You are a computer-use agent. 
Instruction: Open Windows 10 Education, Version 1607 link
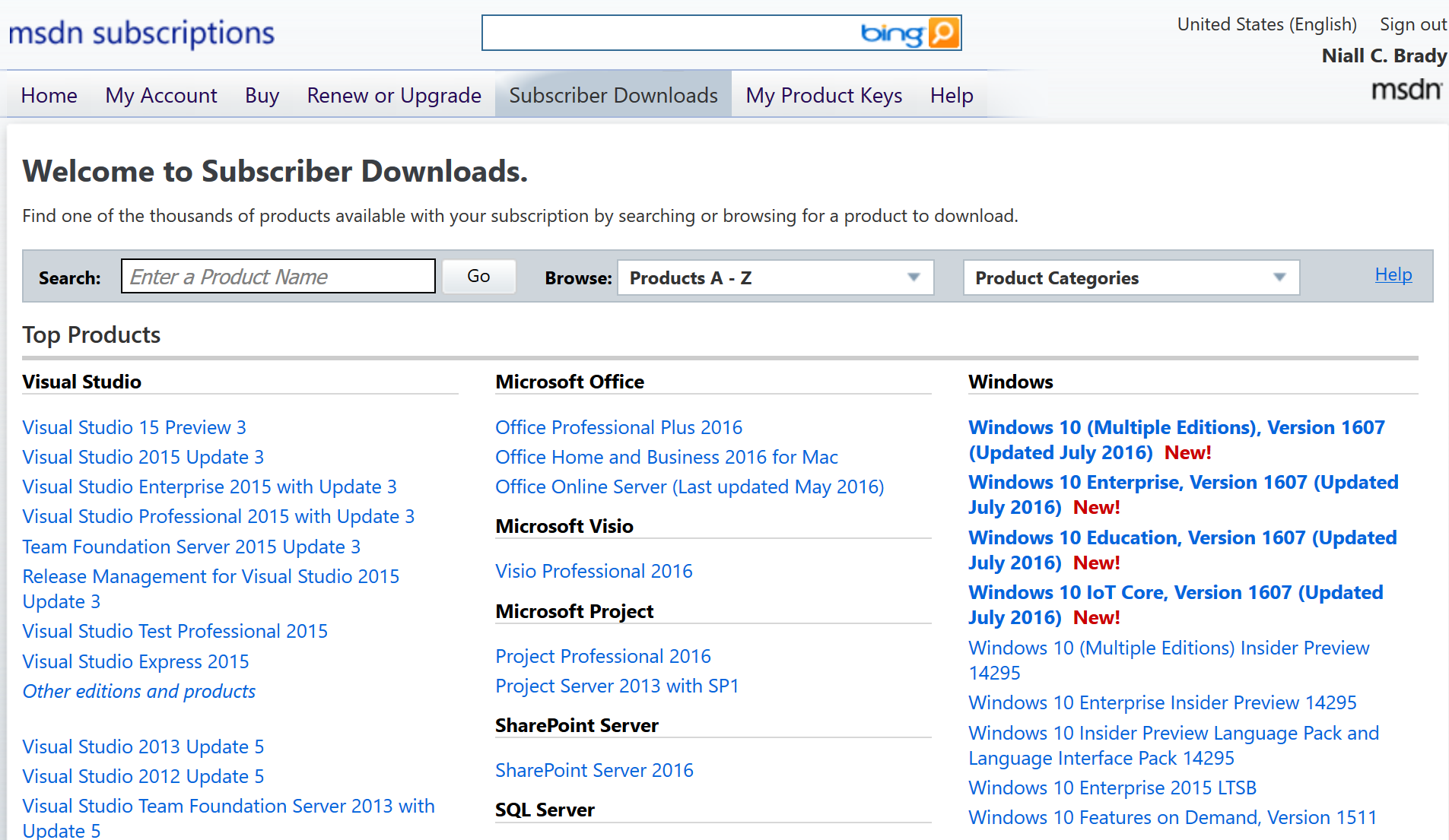[1182, 550]
